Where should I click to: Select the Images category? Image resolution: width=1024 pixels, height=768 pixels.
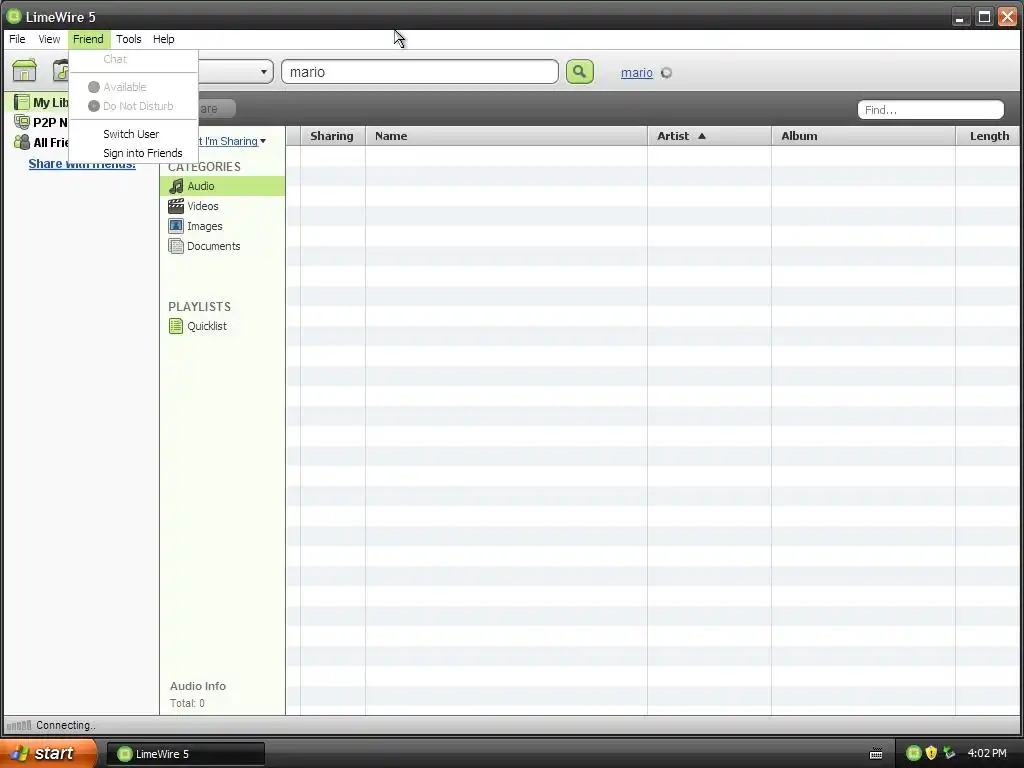222,226
